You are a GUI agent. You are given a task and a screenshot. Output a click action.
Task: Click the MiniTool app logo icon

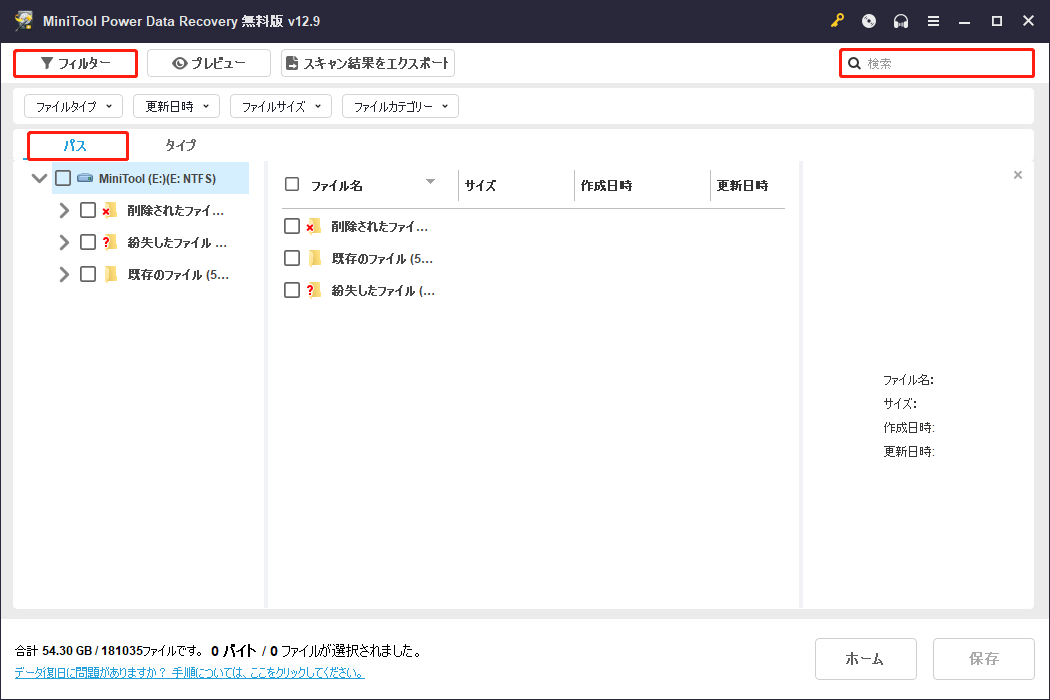pyautogui.click(x=24, y=21)
